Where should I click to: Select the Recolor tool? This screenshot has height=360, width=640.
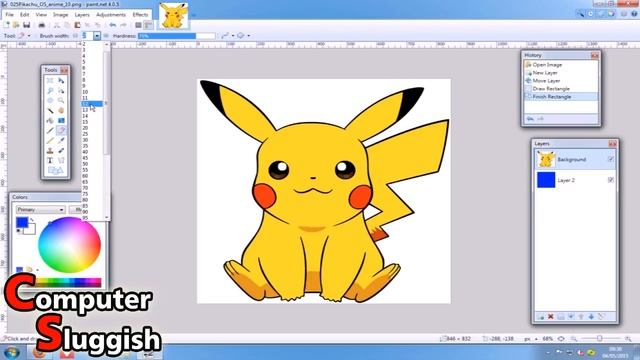tap(61, 151)
